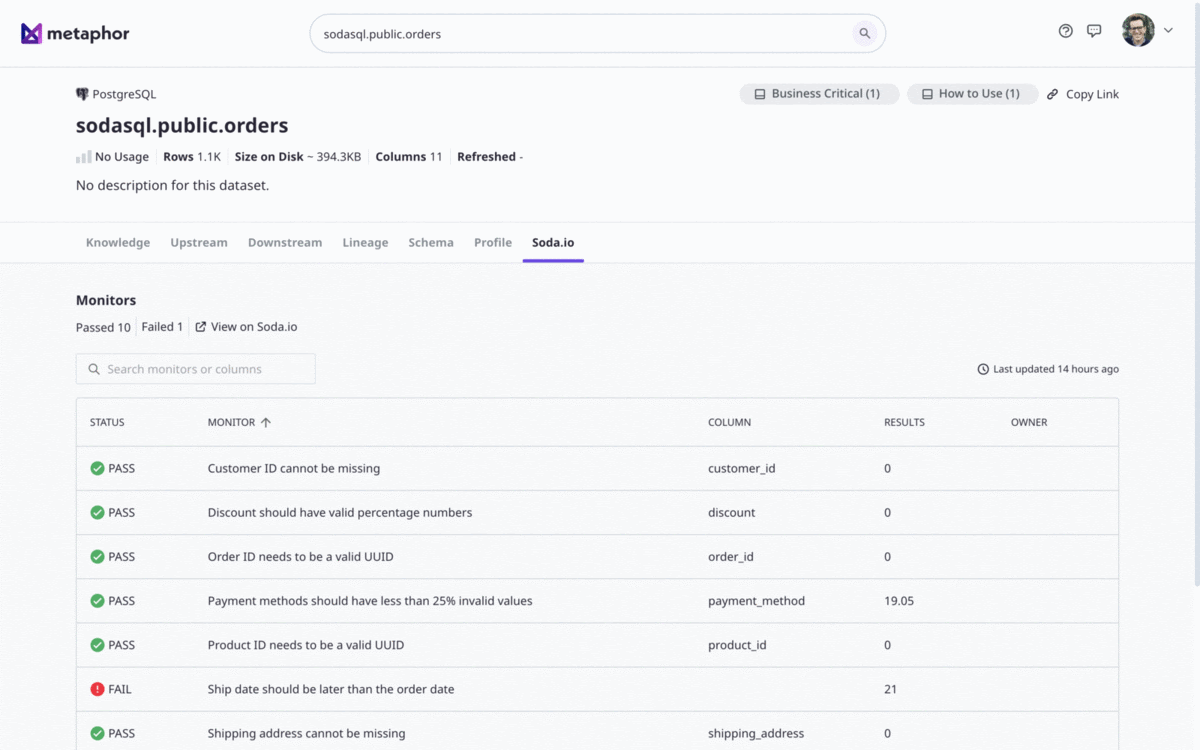Click the 21 result in the FAIL row

click(890, 689)
